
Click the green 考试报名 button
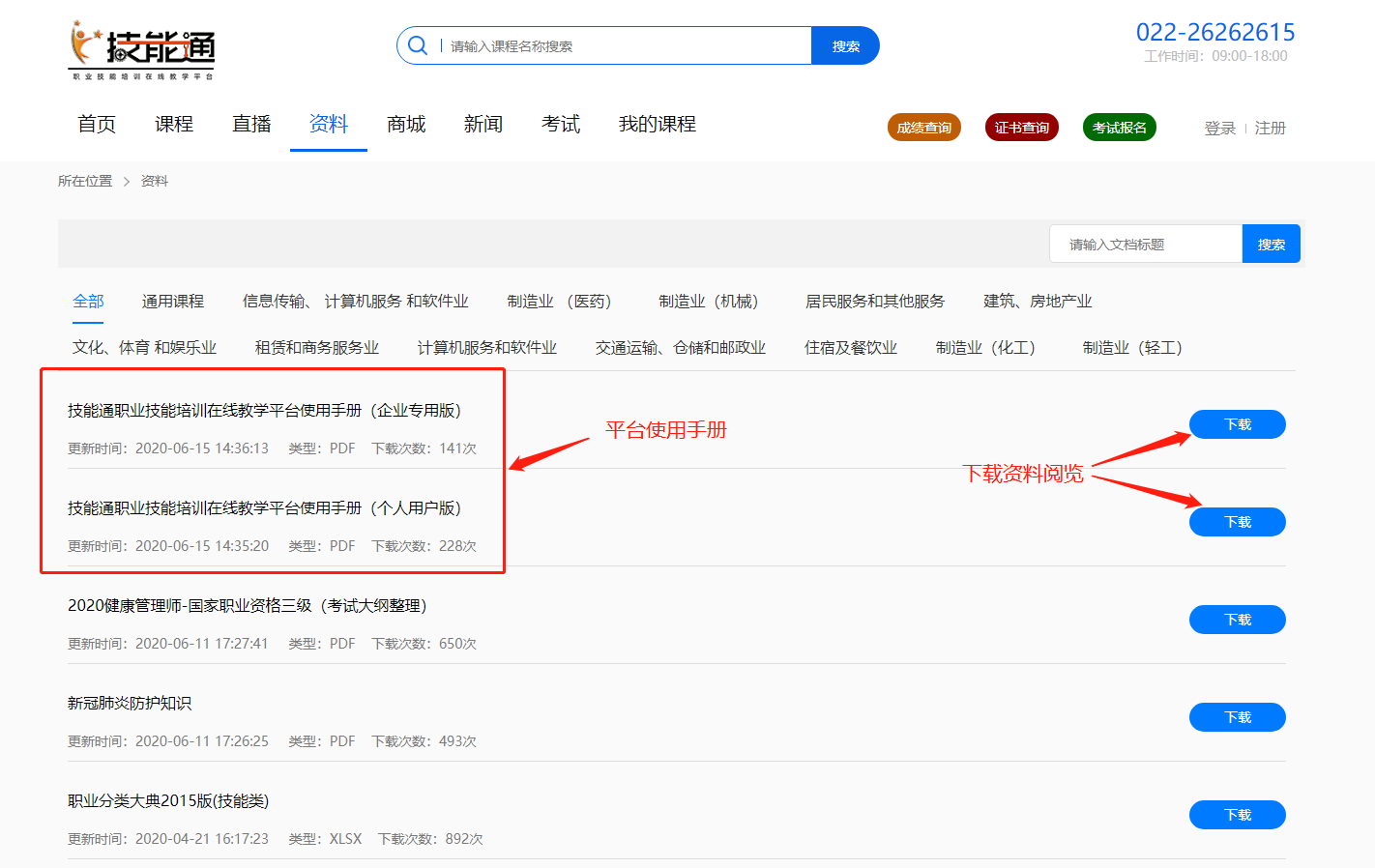coord(1119,128)
